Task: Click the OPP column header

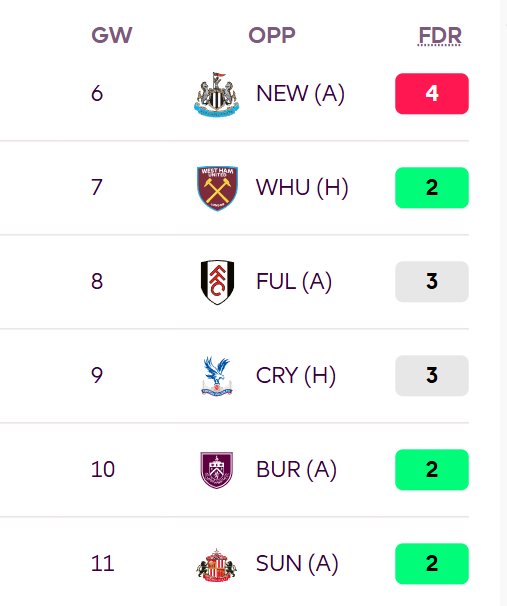Action: pyautogui.click(x=272, y=35)
